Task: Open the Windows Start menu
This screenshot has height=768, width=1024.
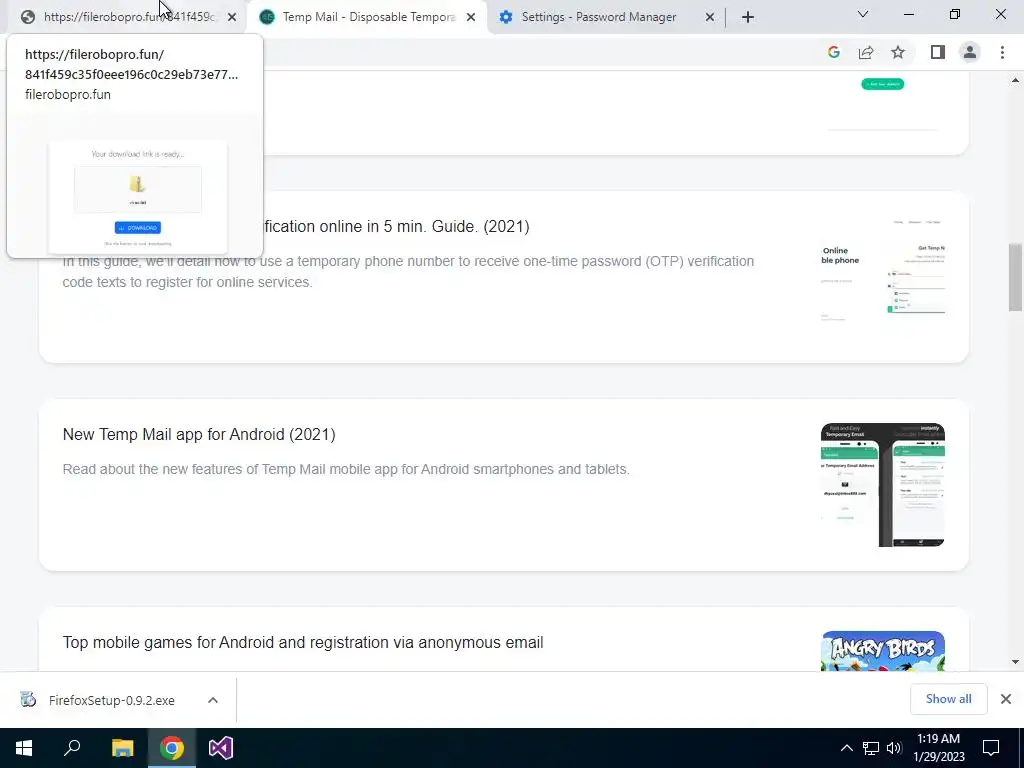Action: tap(24, 748)
